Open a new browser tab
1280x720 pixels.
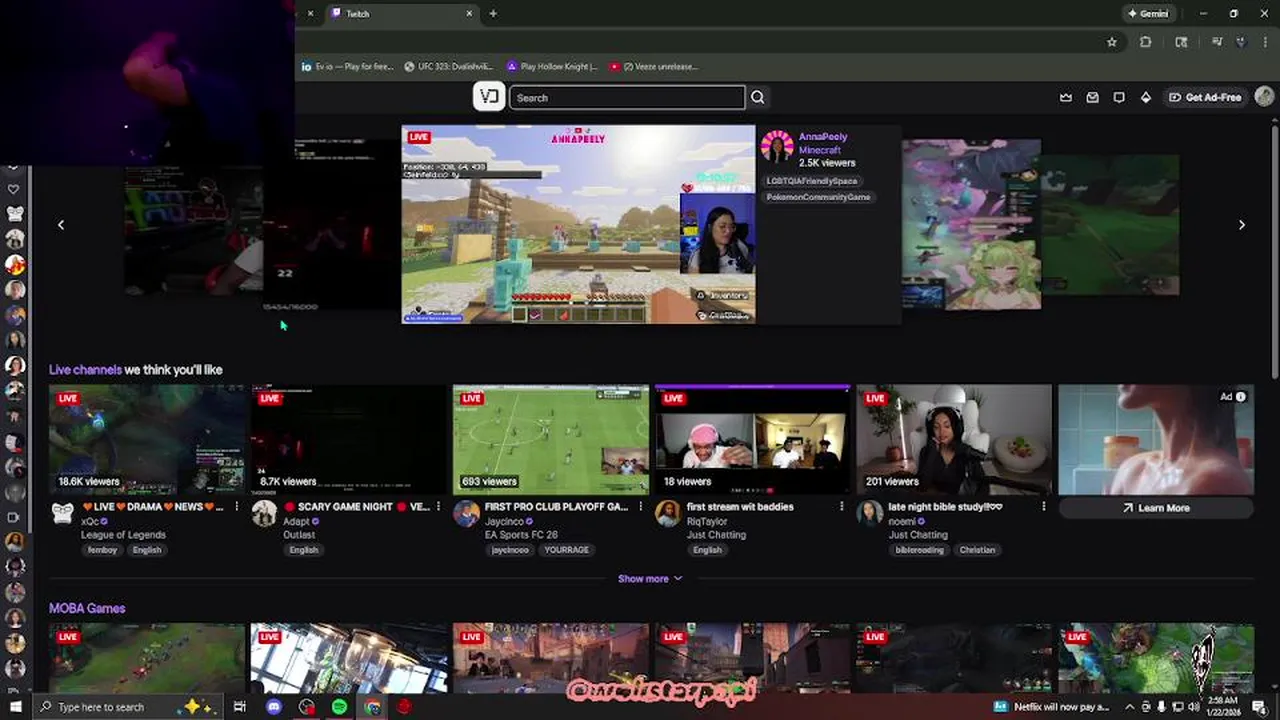[493, 13]
